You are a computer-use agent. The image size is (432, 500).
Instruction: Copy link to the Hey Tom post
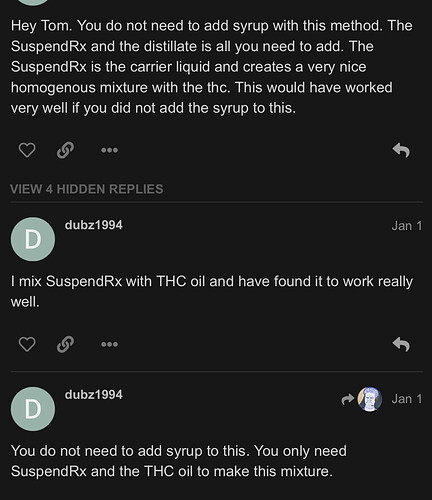pyautogui.click(x=65, y=150)
